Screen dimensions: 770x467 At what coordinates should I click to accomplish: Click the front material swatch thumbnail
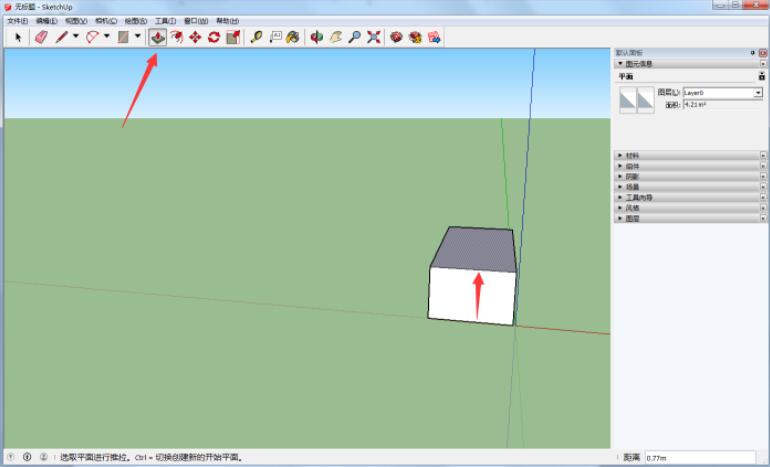(x=628, y=99)
